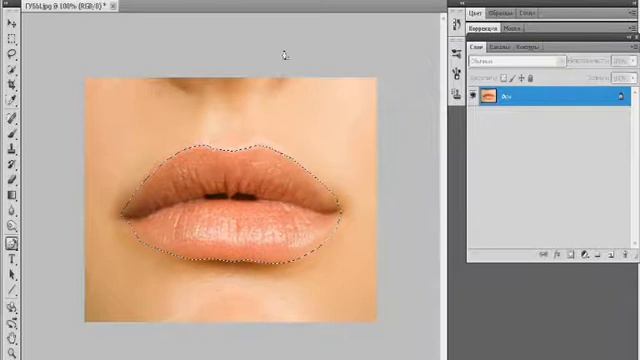The height and width of the screenshot is (360, 640).
Task: Select the Dodge tool
Action: (x=11, y=226)
